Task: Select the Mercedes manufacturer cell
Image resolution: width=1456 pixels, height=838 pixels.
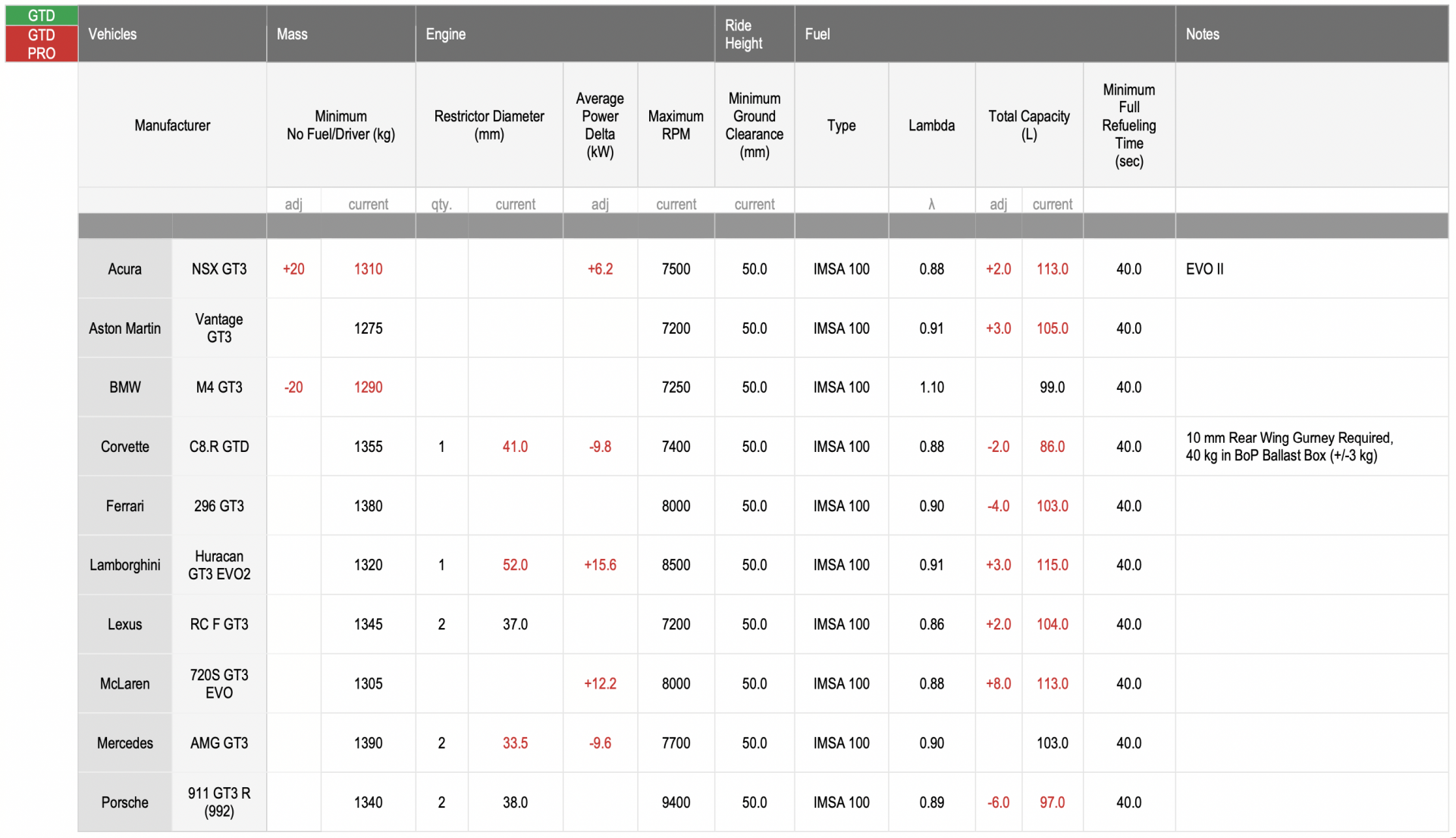Action: click(x=125, y=743)
